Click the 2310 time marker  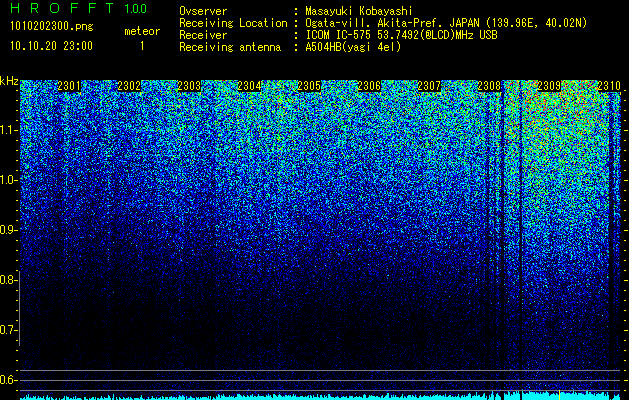609,86
